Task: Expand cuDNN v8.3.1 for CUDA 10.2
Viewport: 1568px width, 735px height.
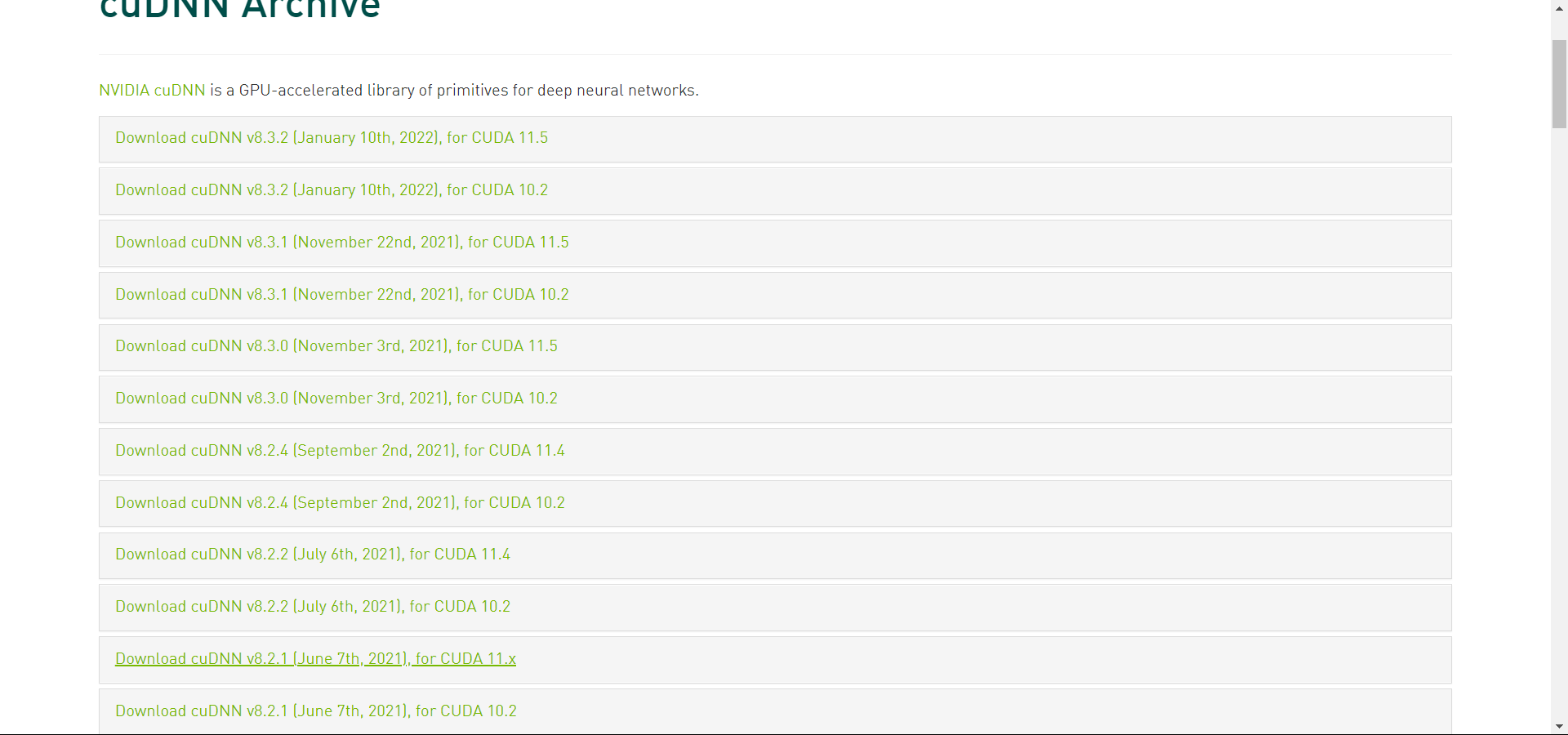Action: 342,295
